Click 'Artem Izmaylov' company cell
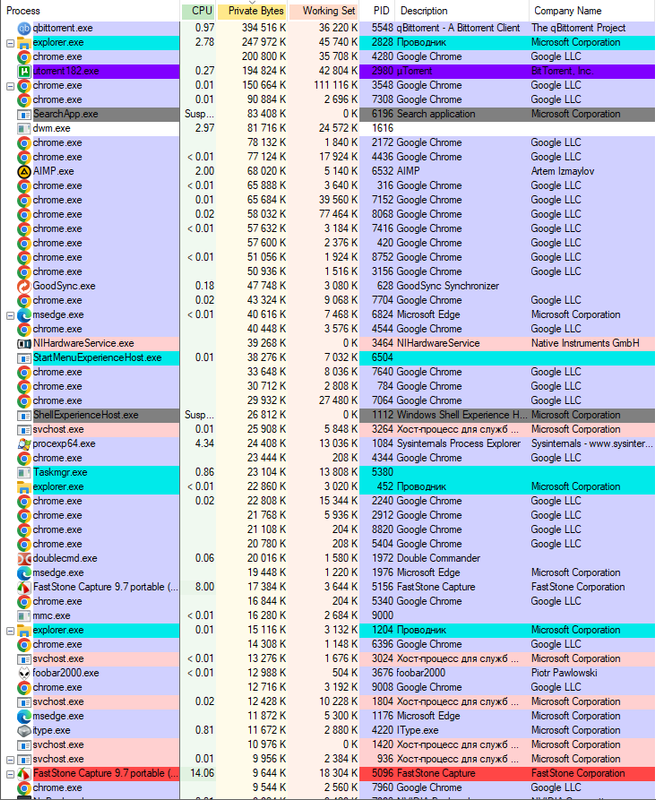 pyautogui.click(x=563, y=171)
